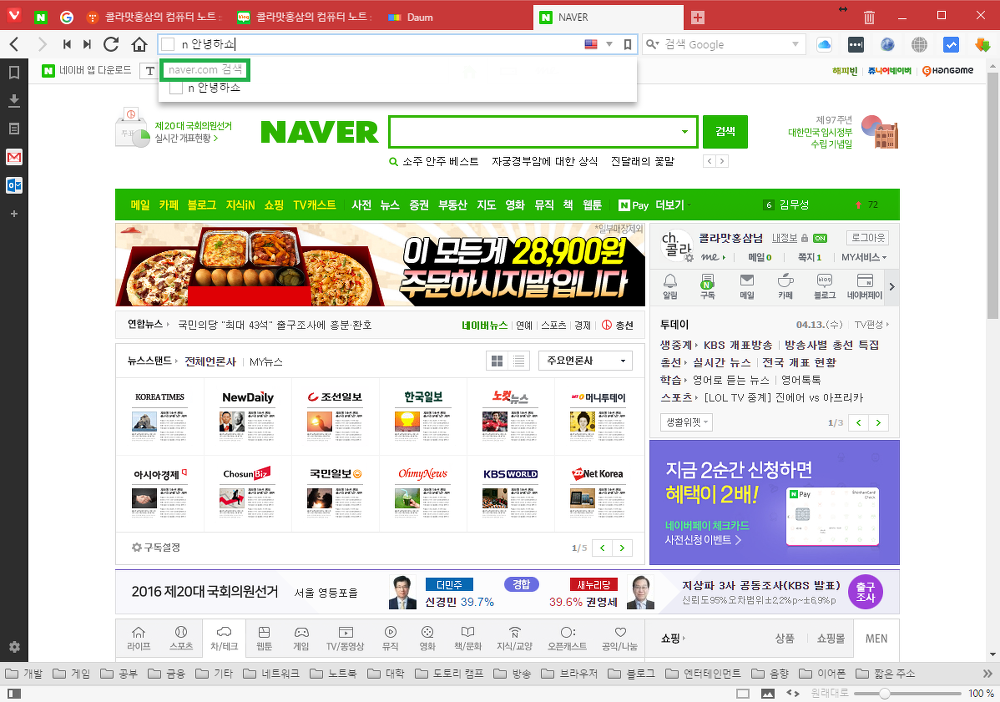The image size is (1000, 702).
Task: Reload the page with the refresh icon
Action: click(112, 44)
